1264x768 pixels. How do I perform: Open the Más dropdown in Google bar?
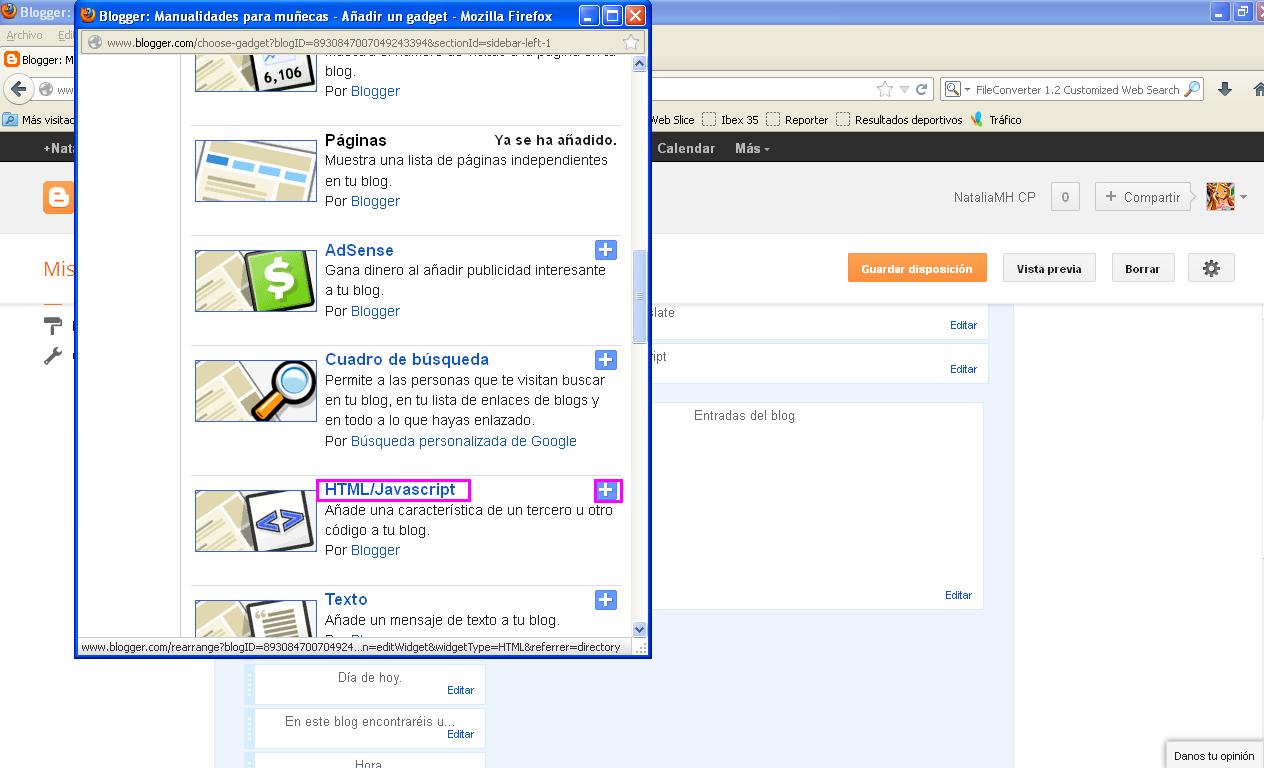click(x=752, y=148)
